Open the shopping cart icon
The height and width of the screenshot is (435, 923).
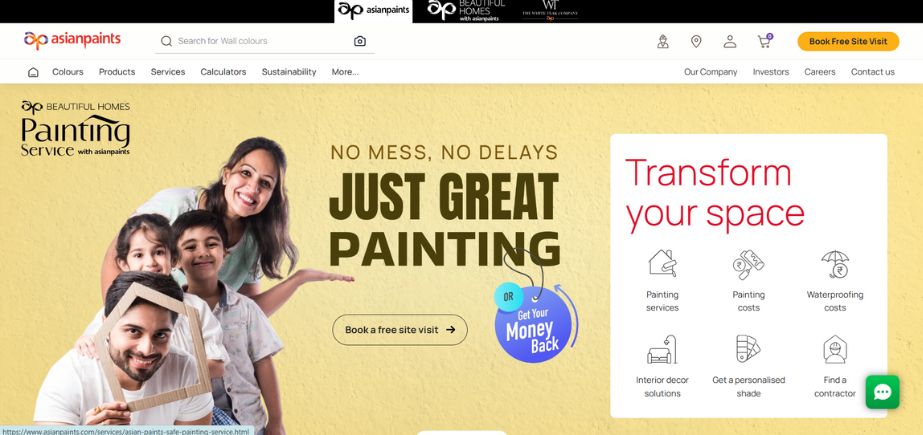click(765, 41)
